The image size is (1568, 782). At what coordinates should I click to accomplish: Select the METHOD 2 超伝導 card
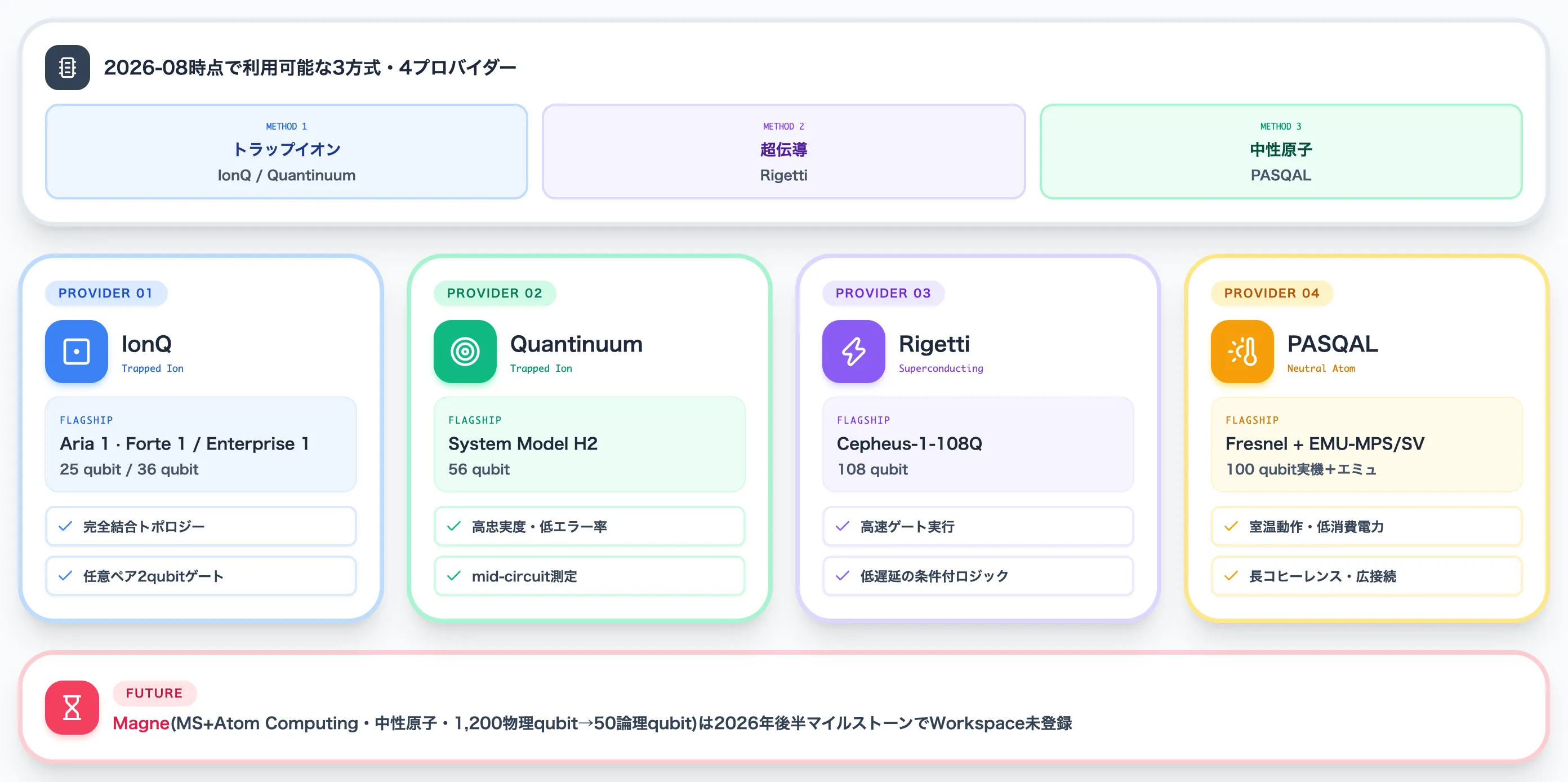784,152
